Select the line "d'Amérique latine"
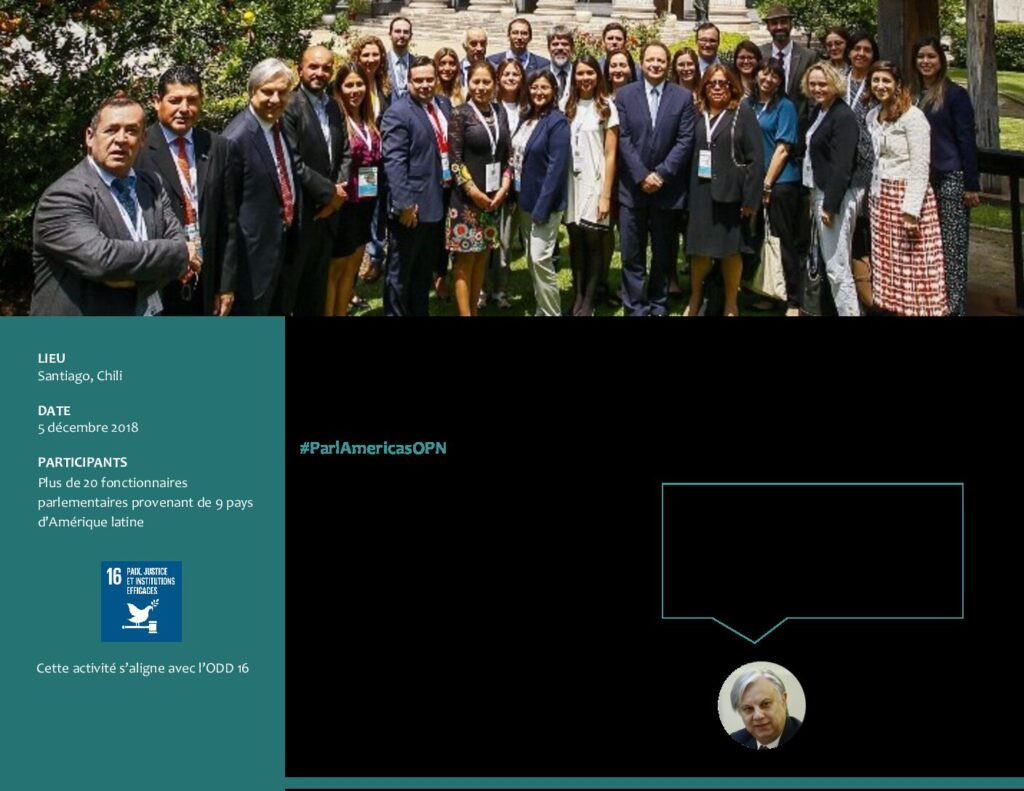This screenshot has width=1024, height=791. pos(91,522)
